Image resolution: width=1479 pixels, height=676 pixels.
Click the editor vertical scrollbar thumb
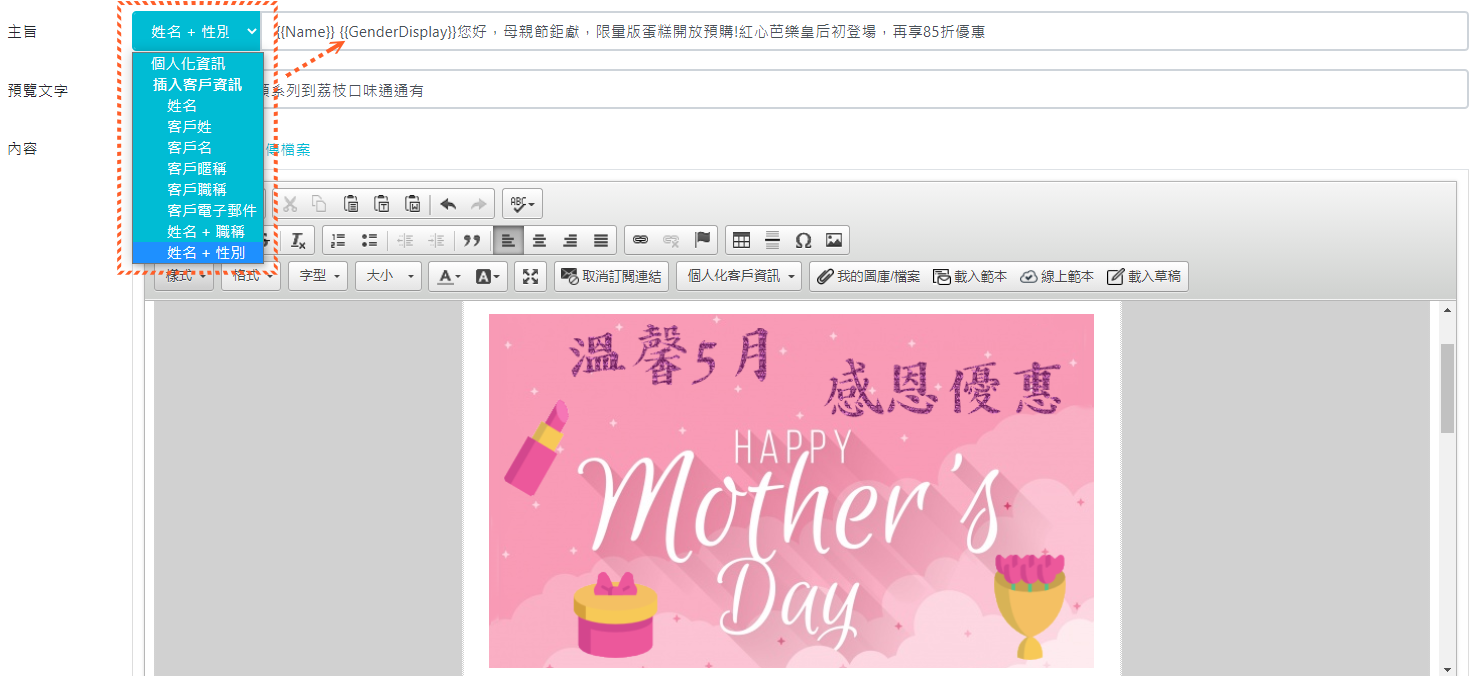1447,389
